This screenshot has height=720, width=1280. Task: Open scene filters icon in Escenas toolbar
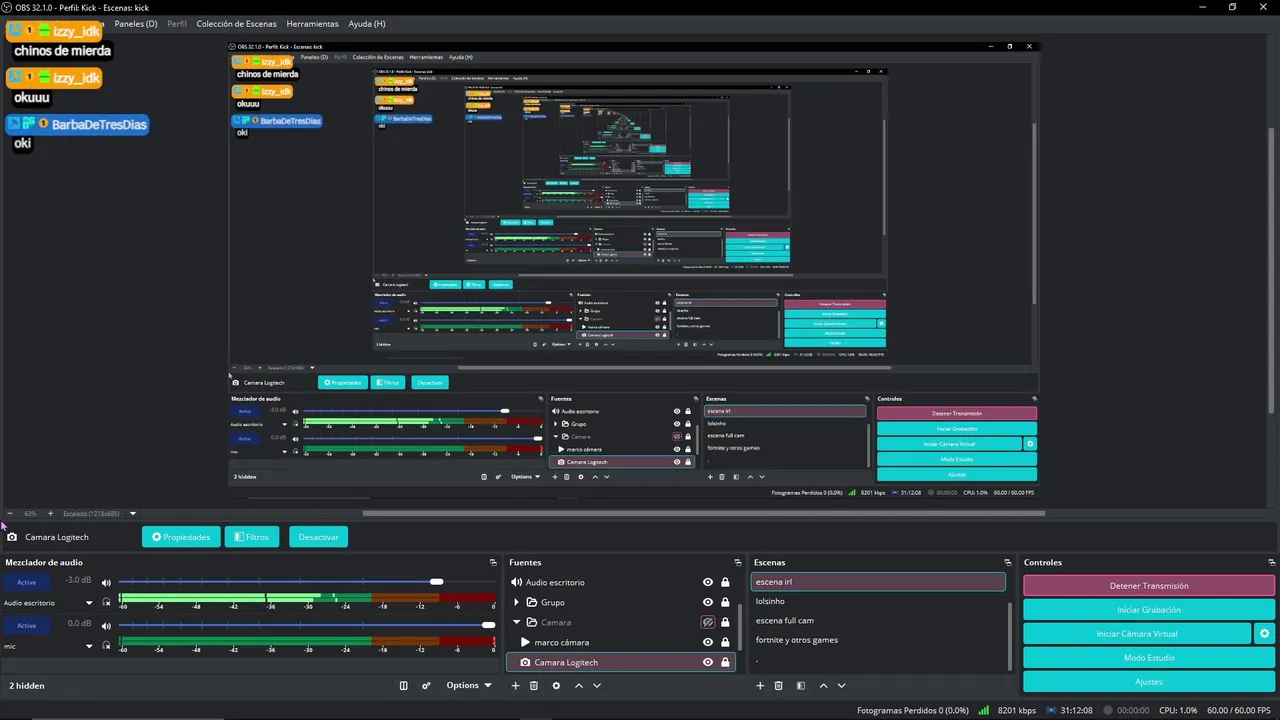pos(801,686)
